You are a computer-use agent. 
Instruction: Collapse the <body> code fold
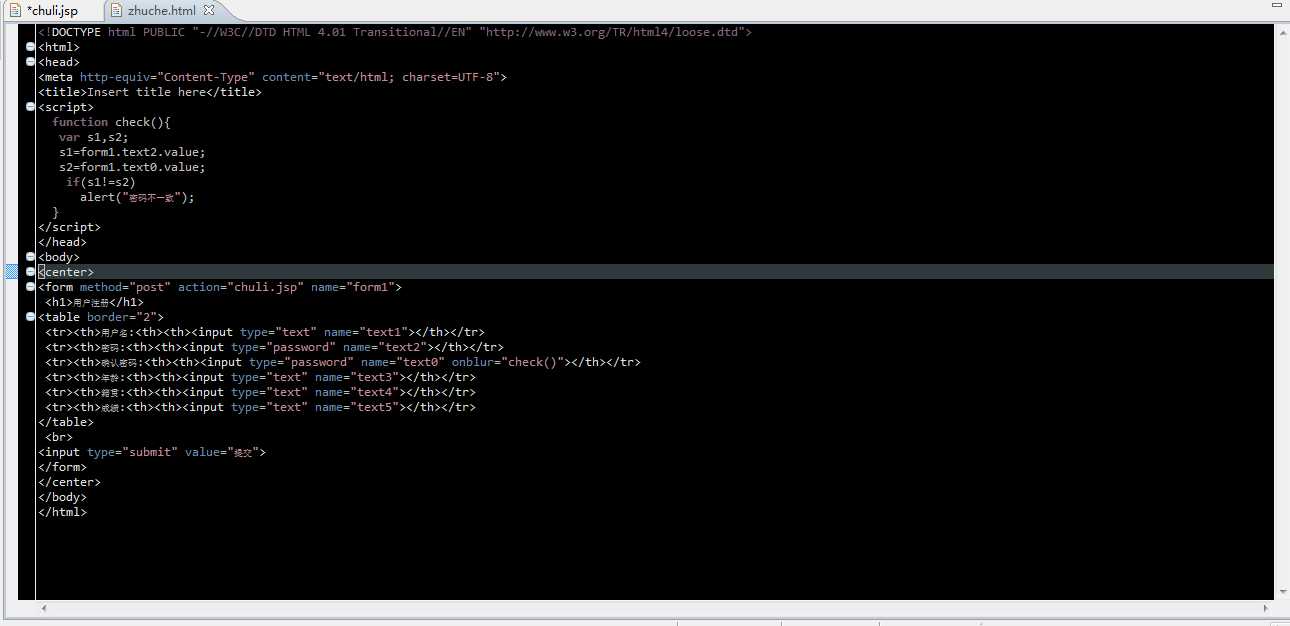click(x=30, y=257)
